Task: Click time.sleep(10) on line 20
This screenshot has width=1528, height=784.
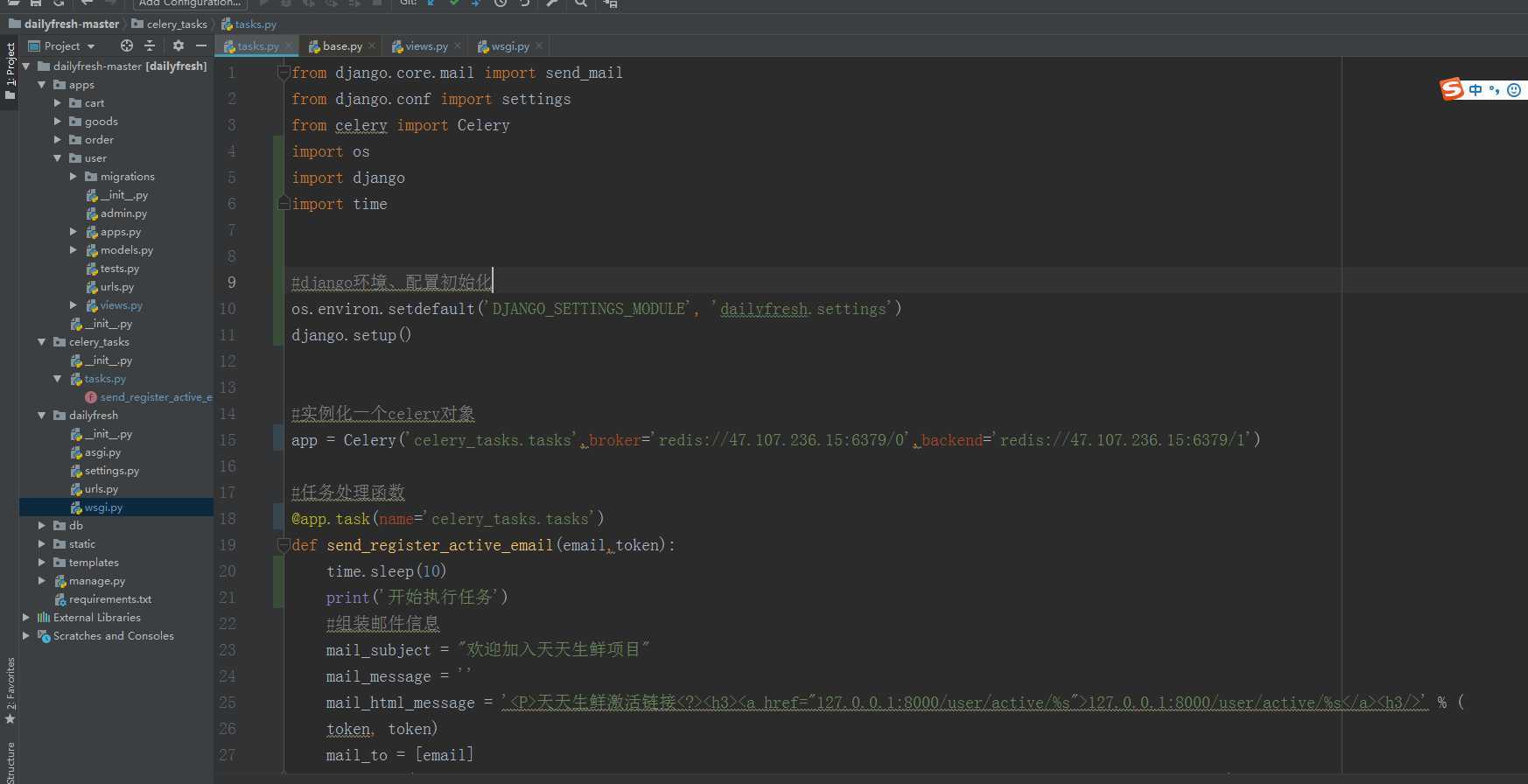Action: pos(386,571)
